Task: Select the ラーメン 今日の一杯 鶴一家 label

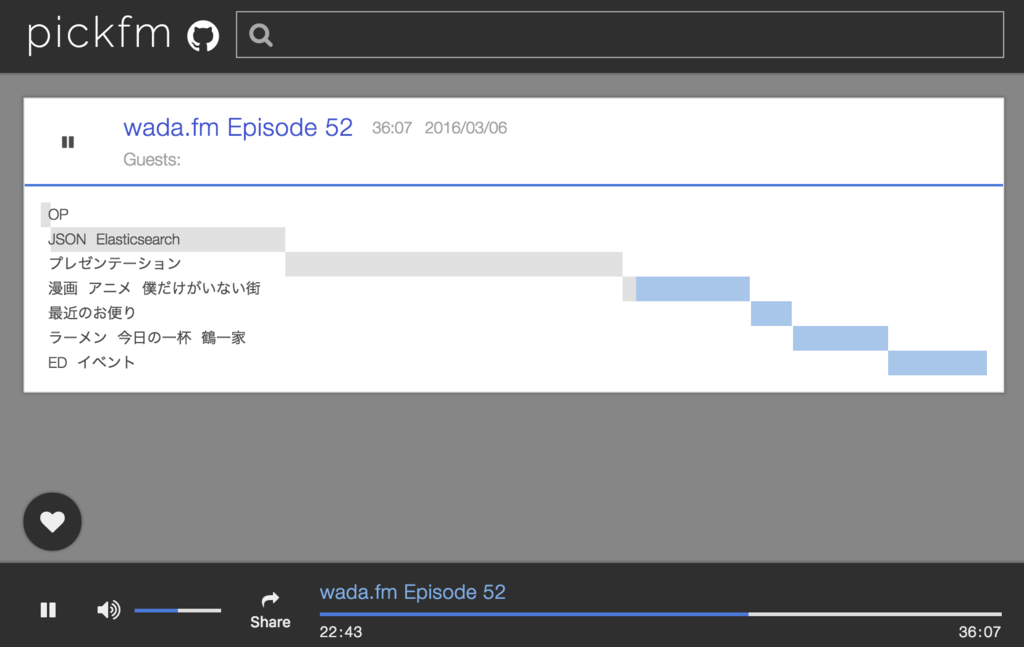Action: pyautogui.click(x=146, y=338)
